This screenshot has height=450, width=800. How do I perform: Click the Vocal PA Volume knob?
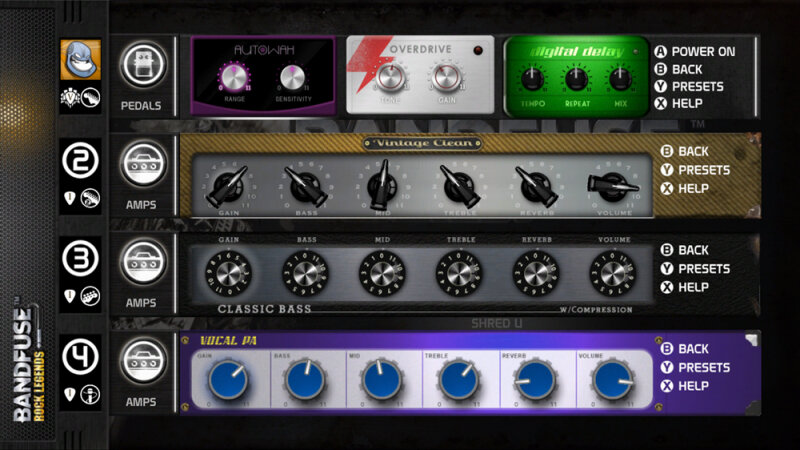612,380
